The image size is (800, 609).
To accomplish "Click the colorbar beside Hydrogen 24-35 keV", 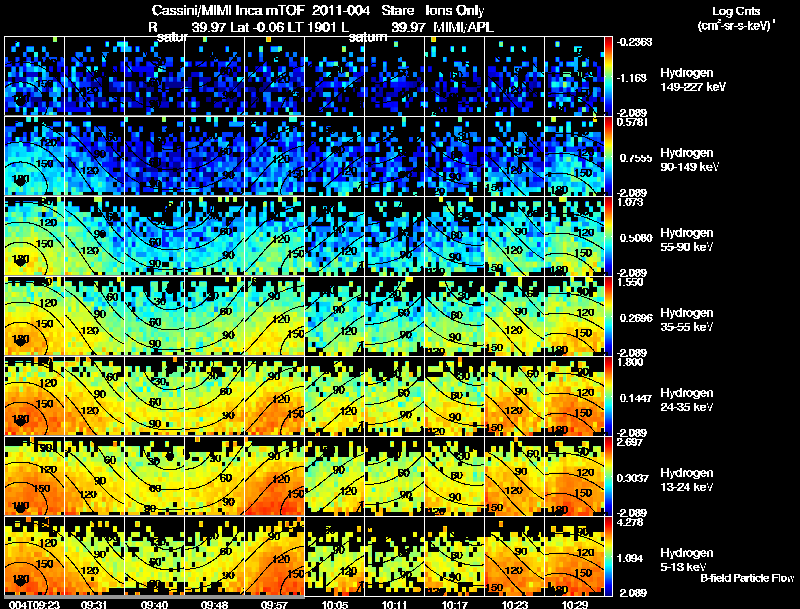I will tap(608, 396).
